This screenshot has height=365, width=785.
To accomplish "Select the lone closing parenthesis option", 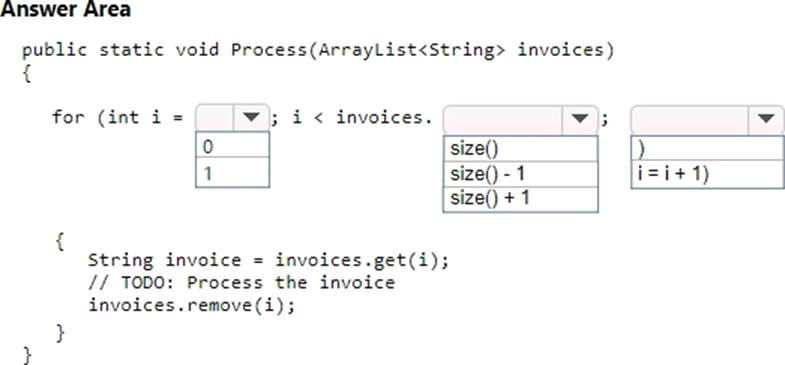I will click(x=707, y=148).
